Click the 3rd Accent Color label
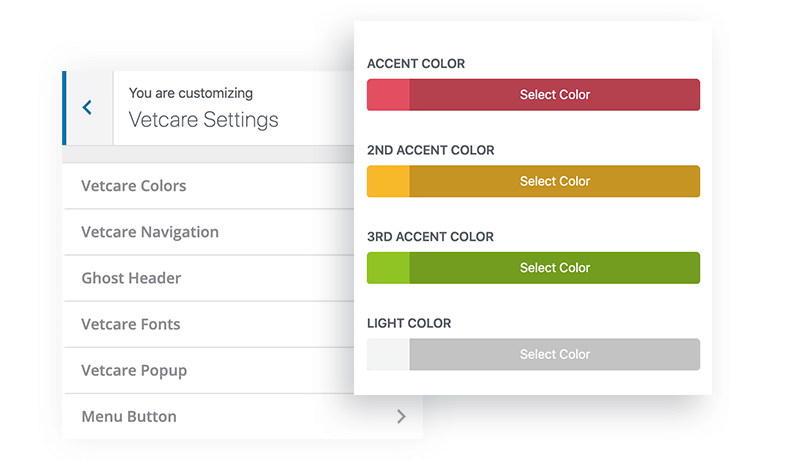 (x=430, y=237)
